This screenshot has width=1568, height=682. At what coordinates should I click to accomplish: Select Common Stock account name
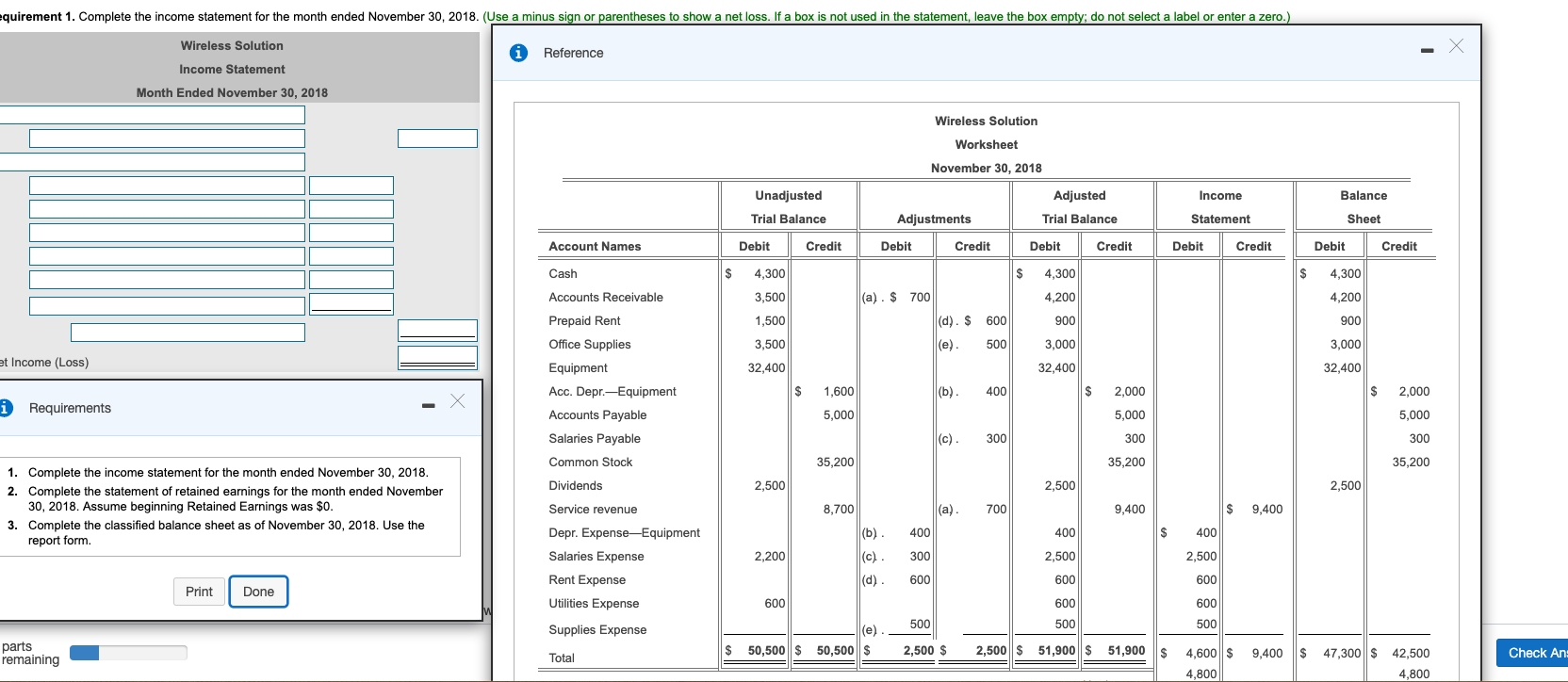point(591,463)
